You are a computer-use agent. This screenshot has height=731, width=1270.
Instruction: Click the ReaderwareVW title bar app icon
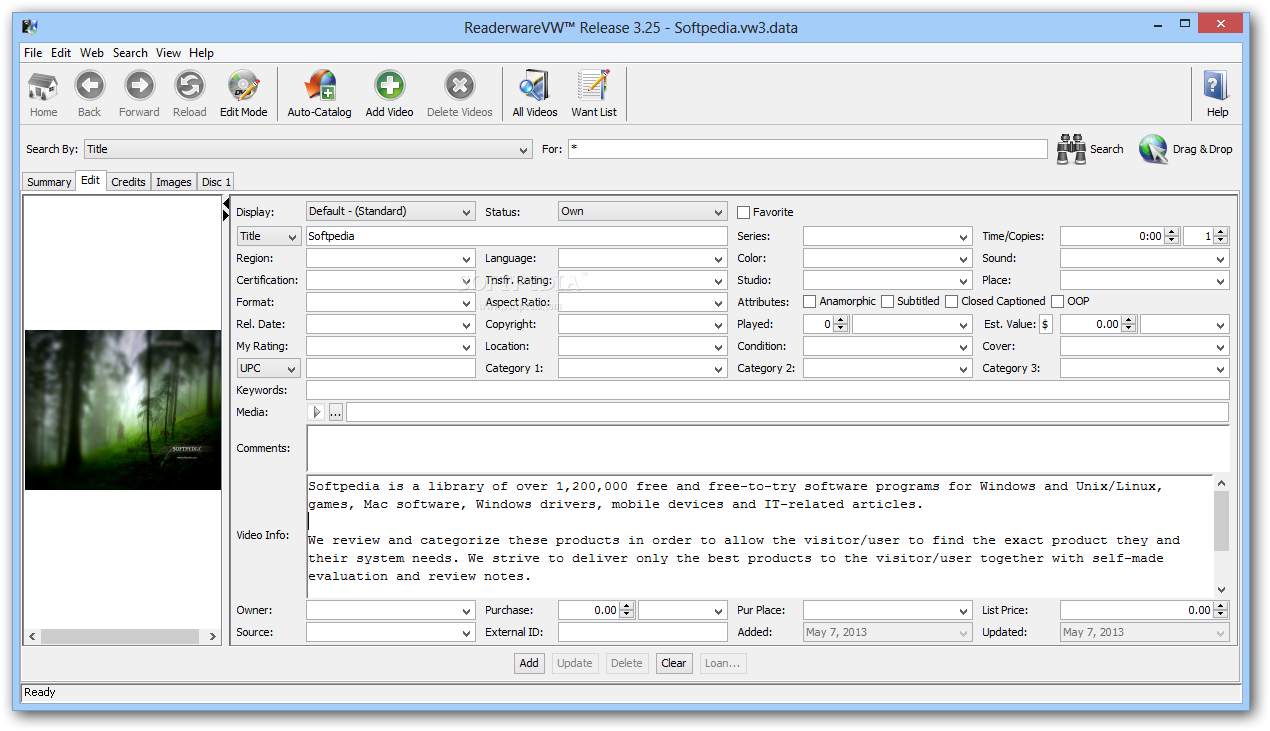coord(31,27)
